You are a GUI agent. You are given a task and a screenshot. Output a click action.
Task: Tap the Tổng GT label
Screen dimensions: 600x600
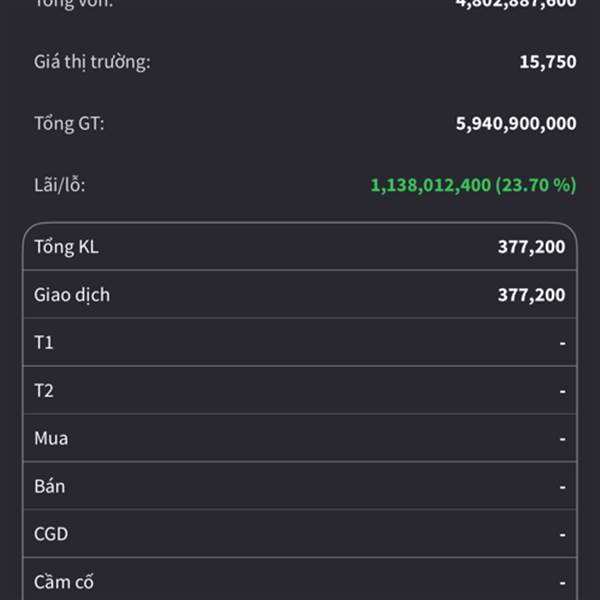69,124
